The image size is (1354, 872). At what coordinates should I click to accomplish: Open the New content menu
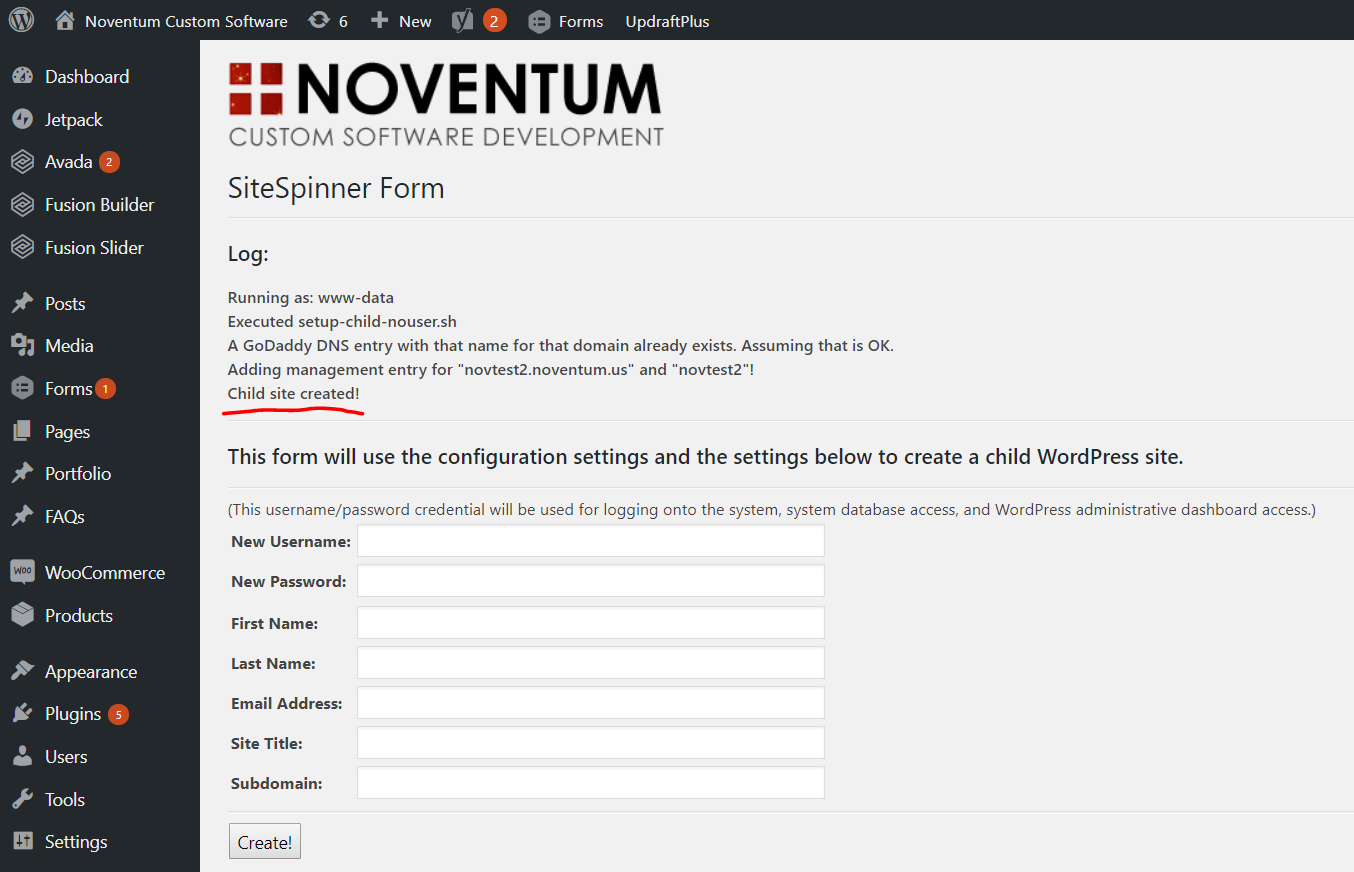(401, 21)
